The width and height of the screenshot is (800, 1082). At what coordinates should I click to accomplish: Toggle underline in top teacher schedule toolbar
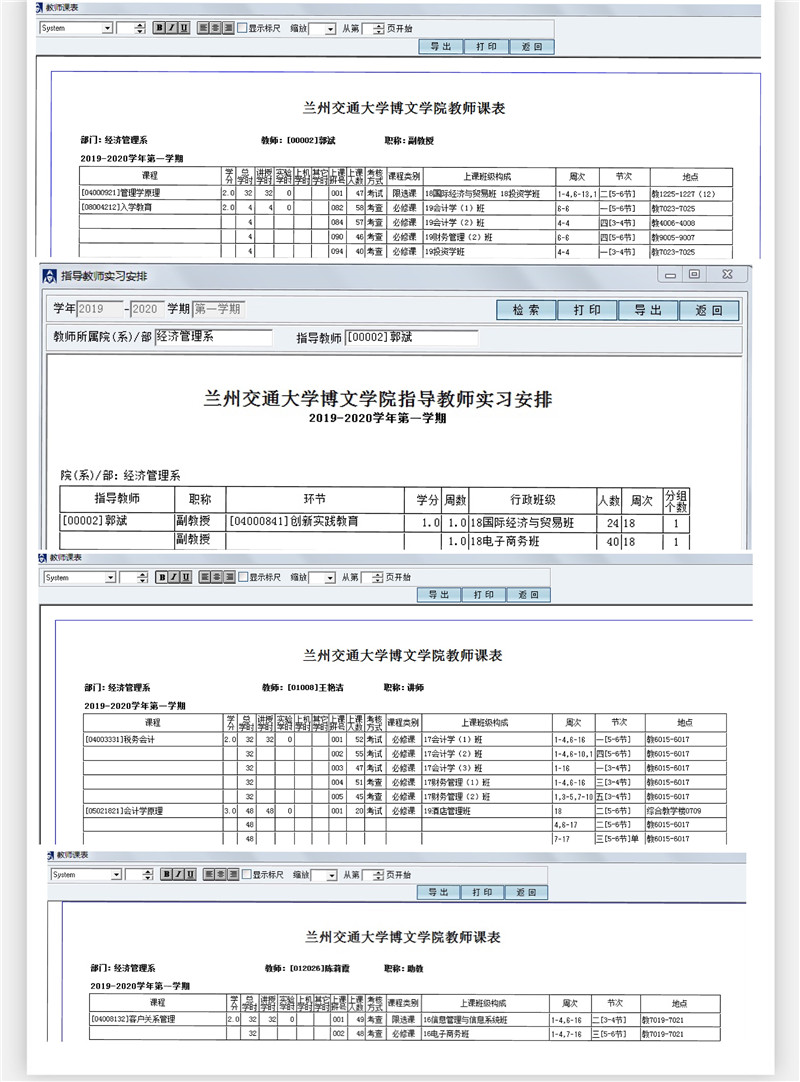tap(183, 28)
